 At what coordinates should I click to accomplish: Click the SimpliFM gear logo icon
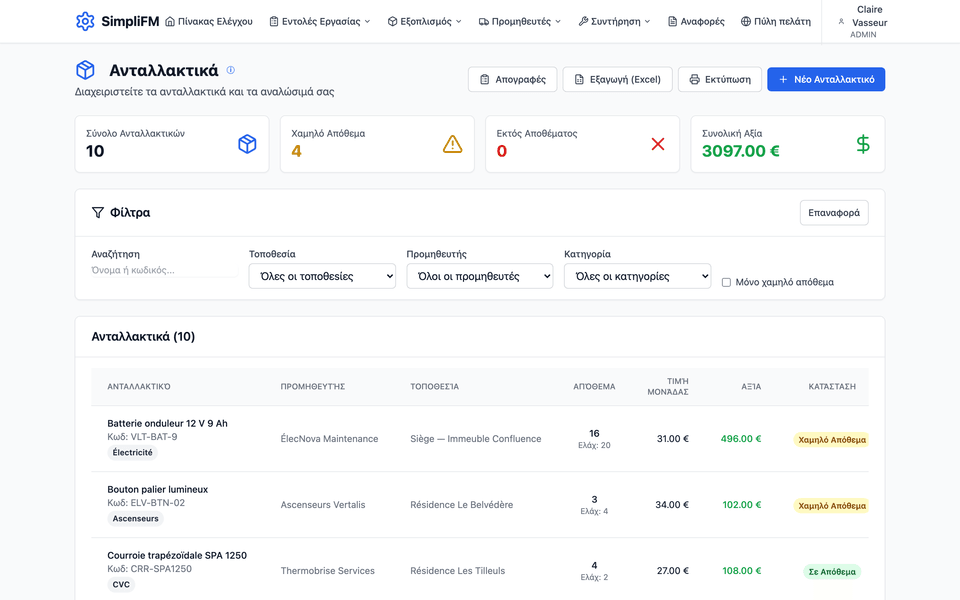85,21
